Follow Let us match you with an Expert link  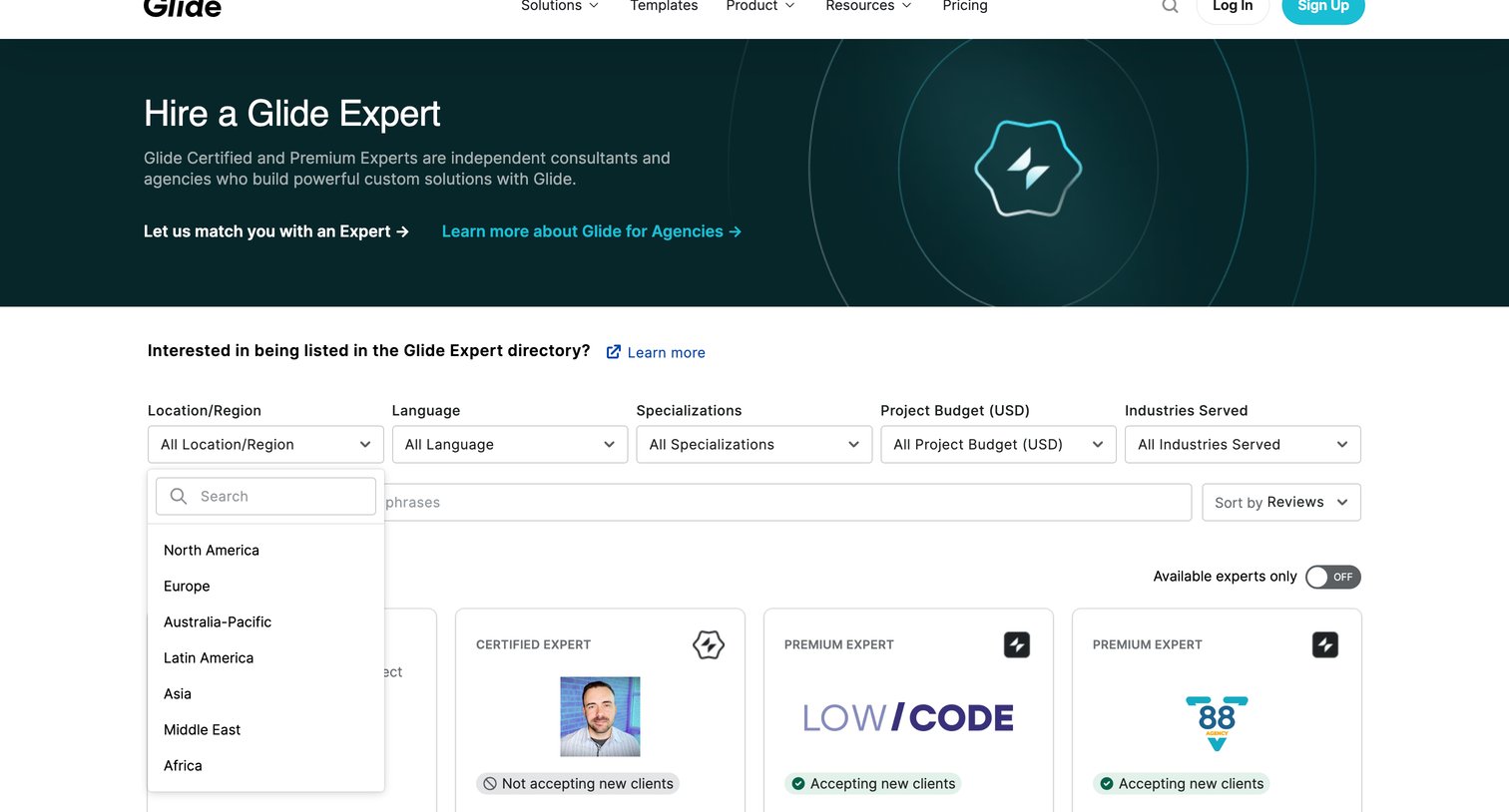click(x=276, y=231)
